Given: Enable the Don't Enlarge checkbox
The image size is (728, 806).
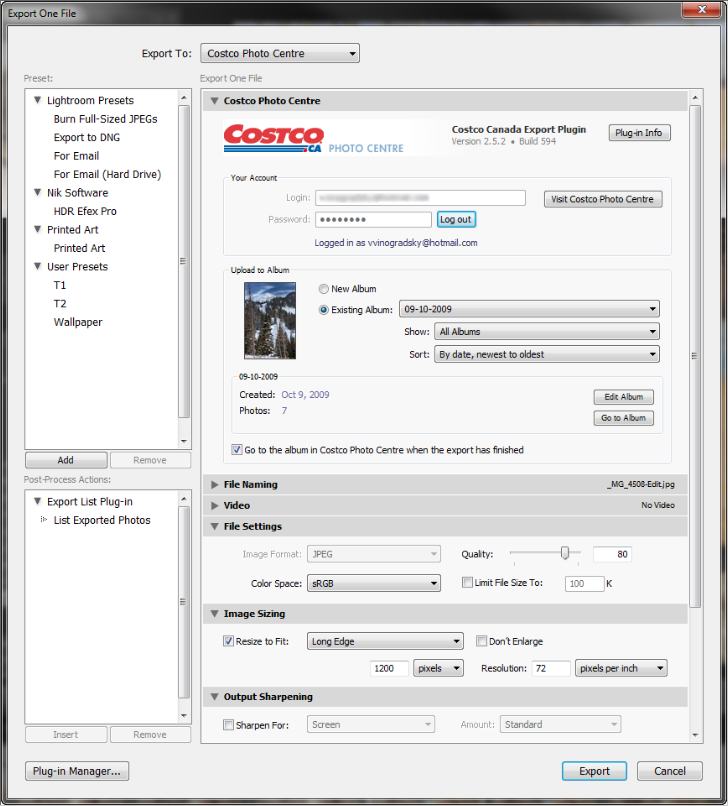Looking at the screenshot, I should pos(481,641).
